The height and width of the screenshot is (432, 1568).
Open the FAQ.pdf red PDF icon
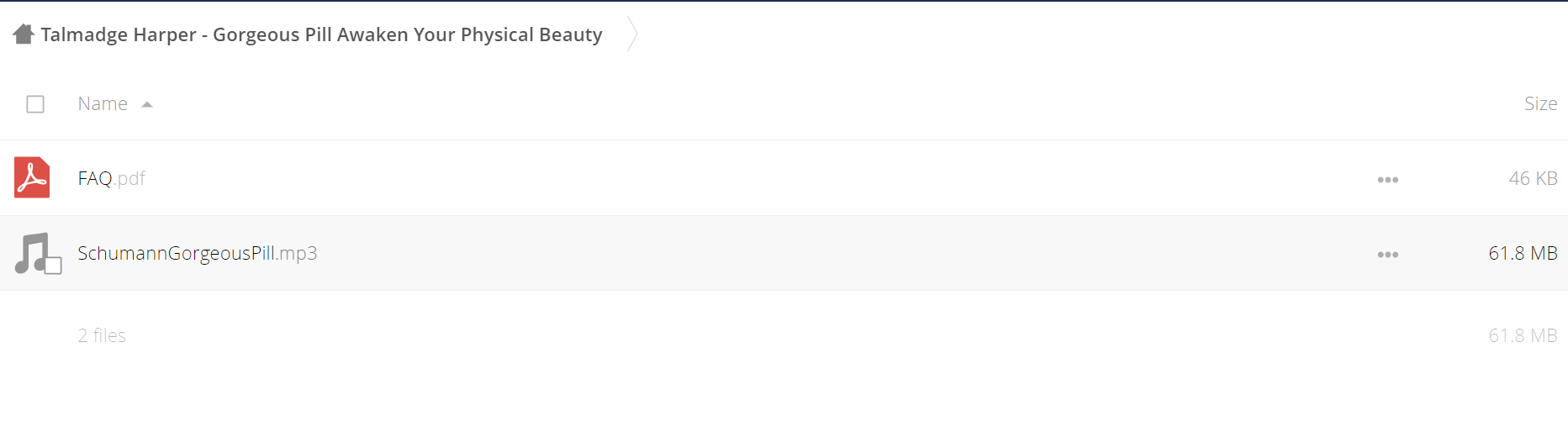click(x=32, y=177)
